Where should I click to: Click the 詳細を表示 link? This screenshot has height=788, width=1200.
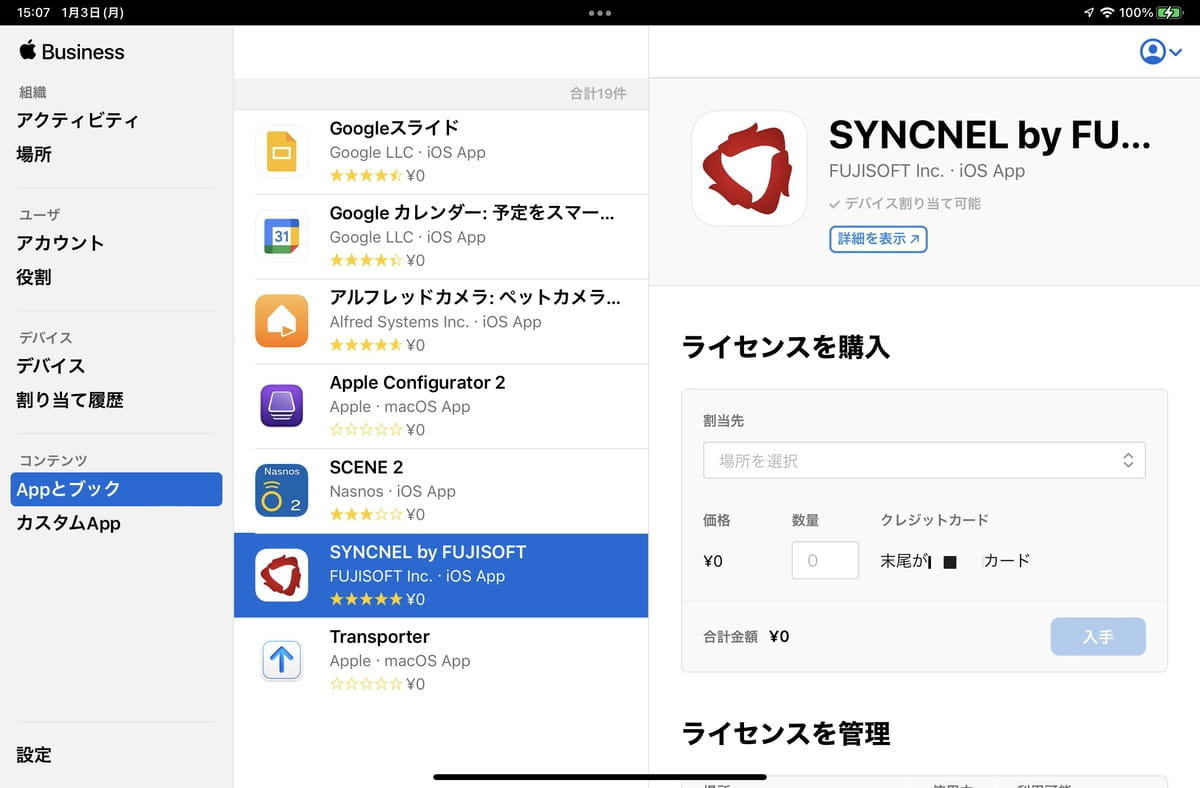[x=878, y=239]
